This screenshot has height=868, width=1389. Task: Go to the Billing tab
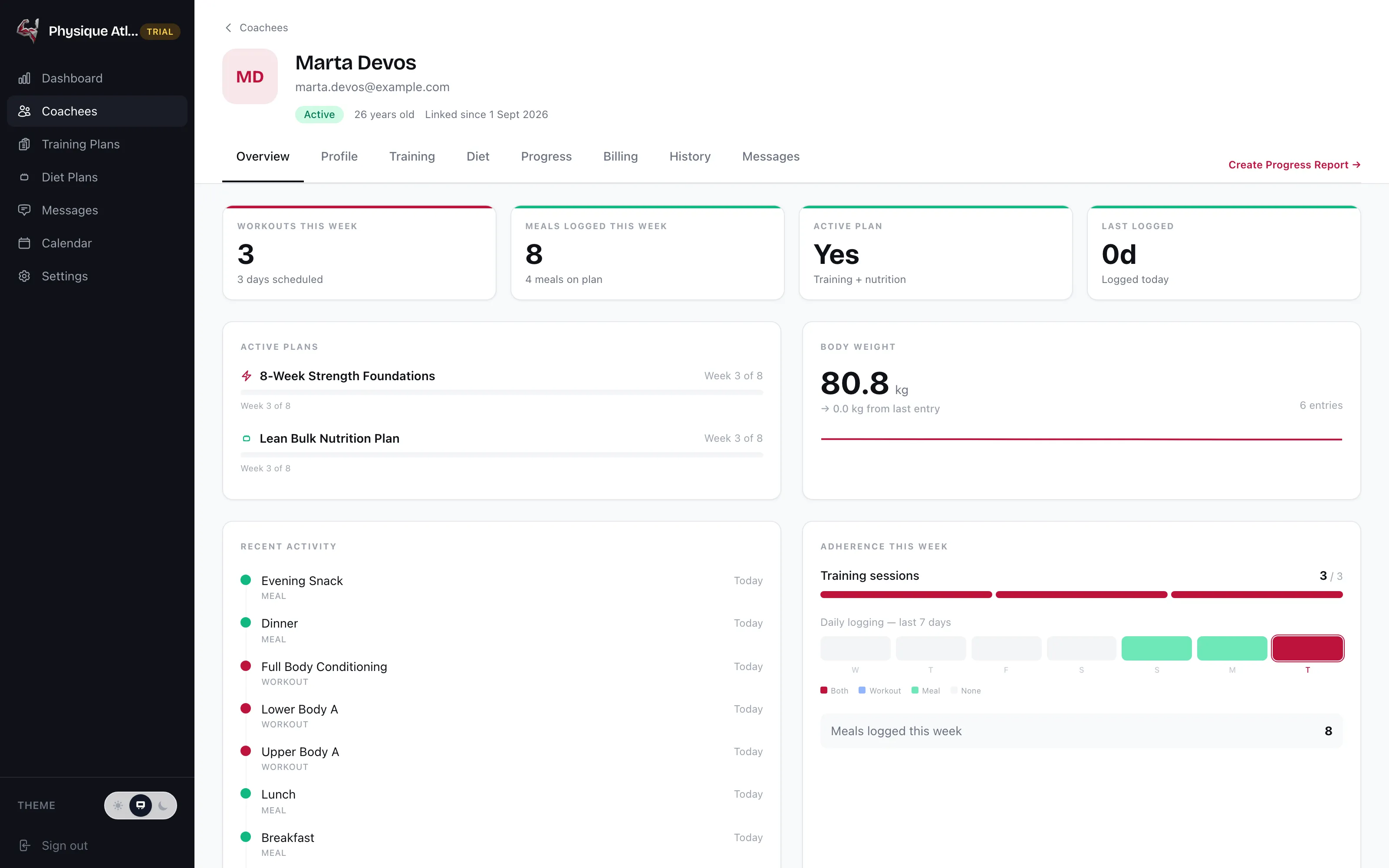click(x=620, y=157)
